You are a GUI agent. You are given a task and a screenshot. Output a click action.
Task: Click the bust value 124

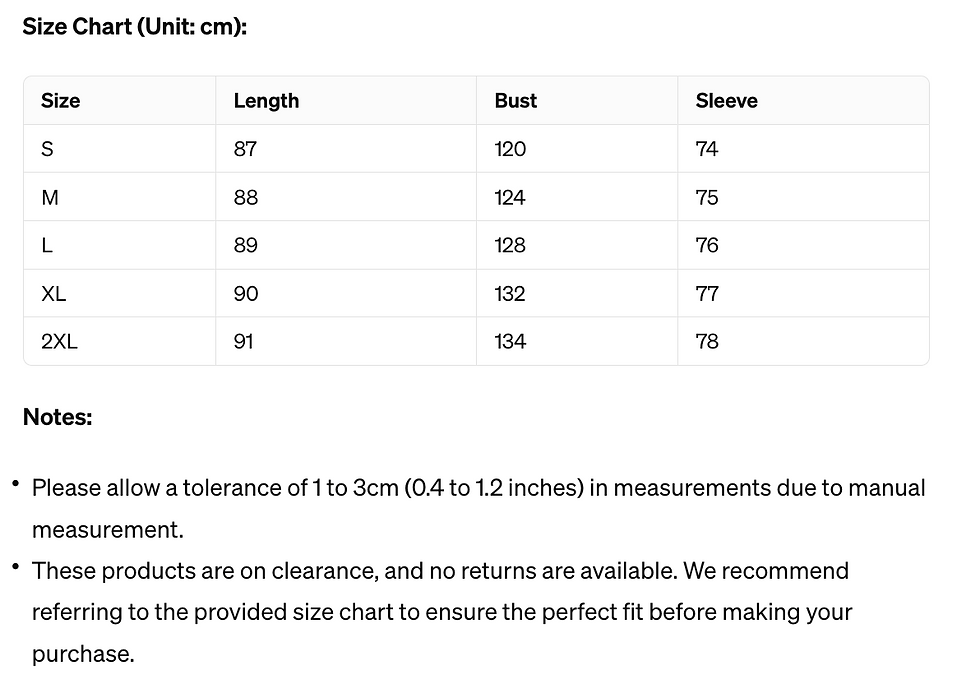tap(510, 198)
